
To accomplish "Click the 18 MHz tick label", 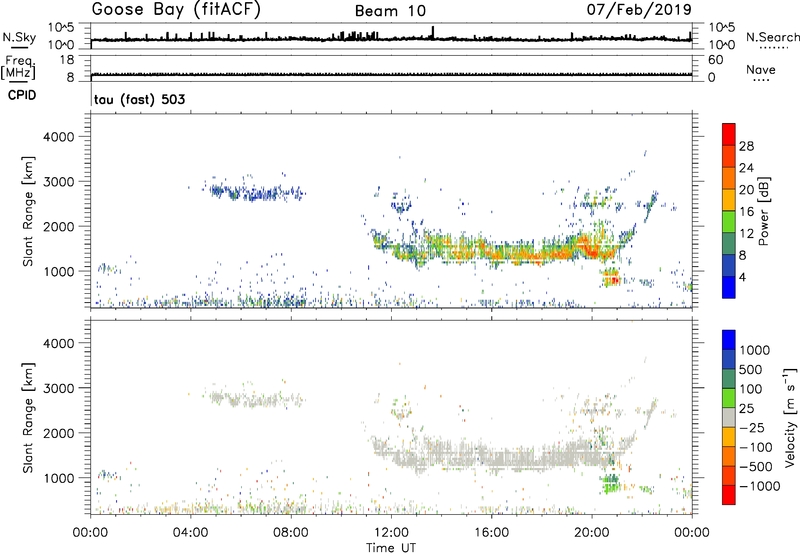I will pyautogui.click(x=67, y=60).
